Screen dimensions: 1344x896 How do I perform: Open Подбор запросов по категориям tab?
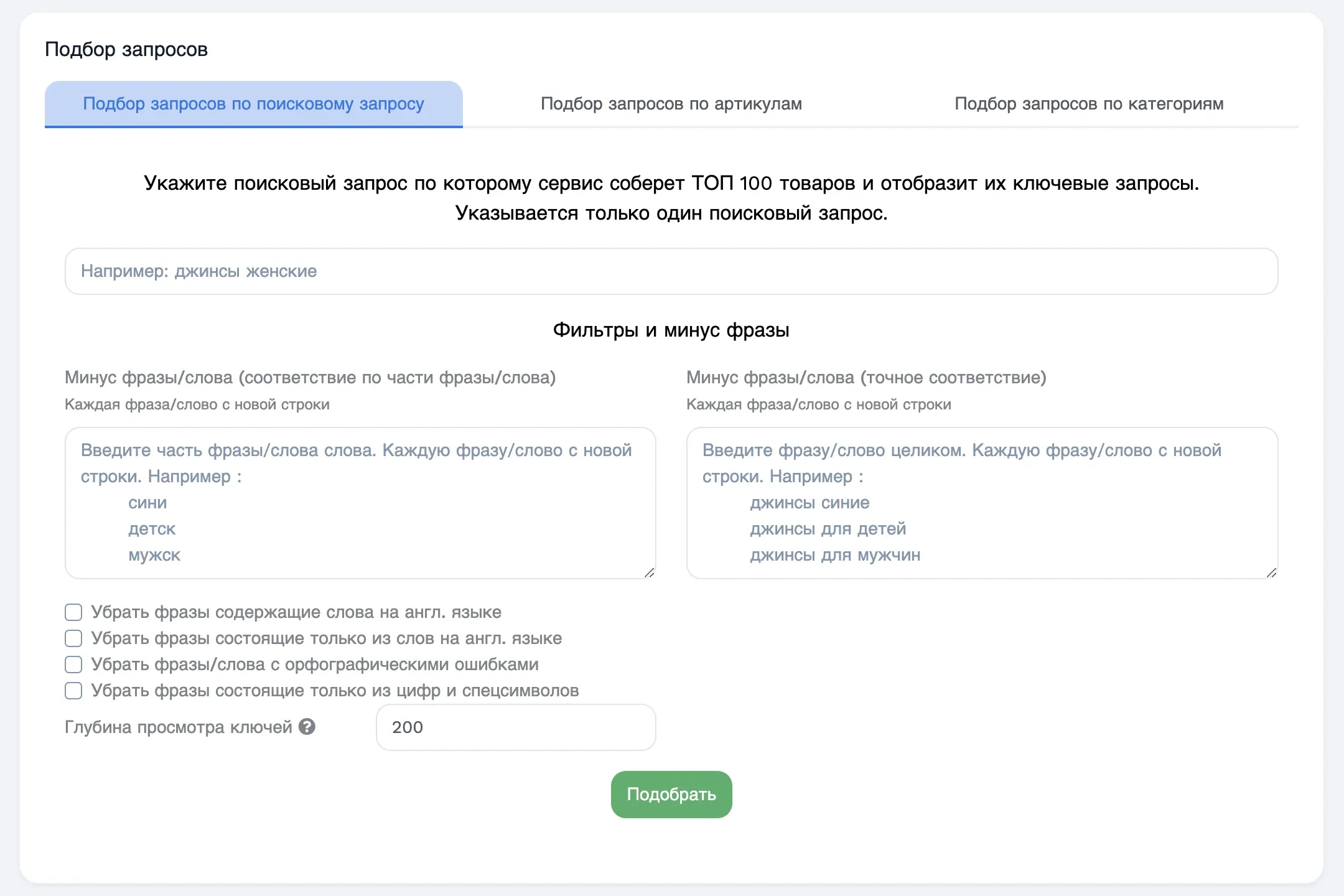[x=1089, y=104]
